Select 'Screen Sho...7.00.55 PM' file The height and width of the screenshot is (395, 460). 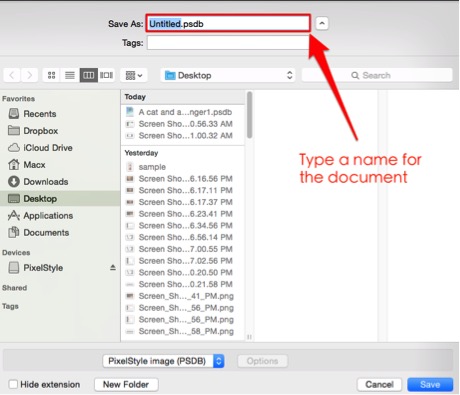click(x=183, y=249)
